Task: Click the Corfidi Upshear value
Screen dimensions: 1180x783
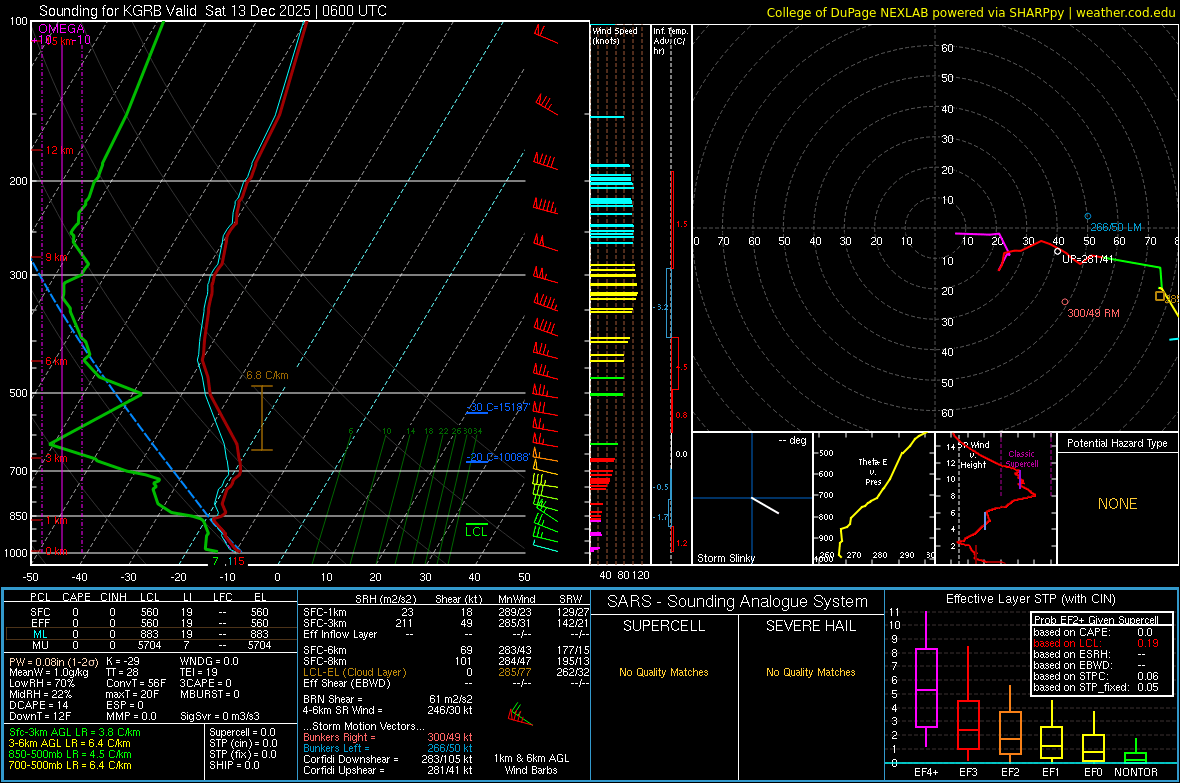Action: coord(388,769)
